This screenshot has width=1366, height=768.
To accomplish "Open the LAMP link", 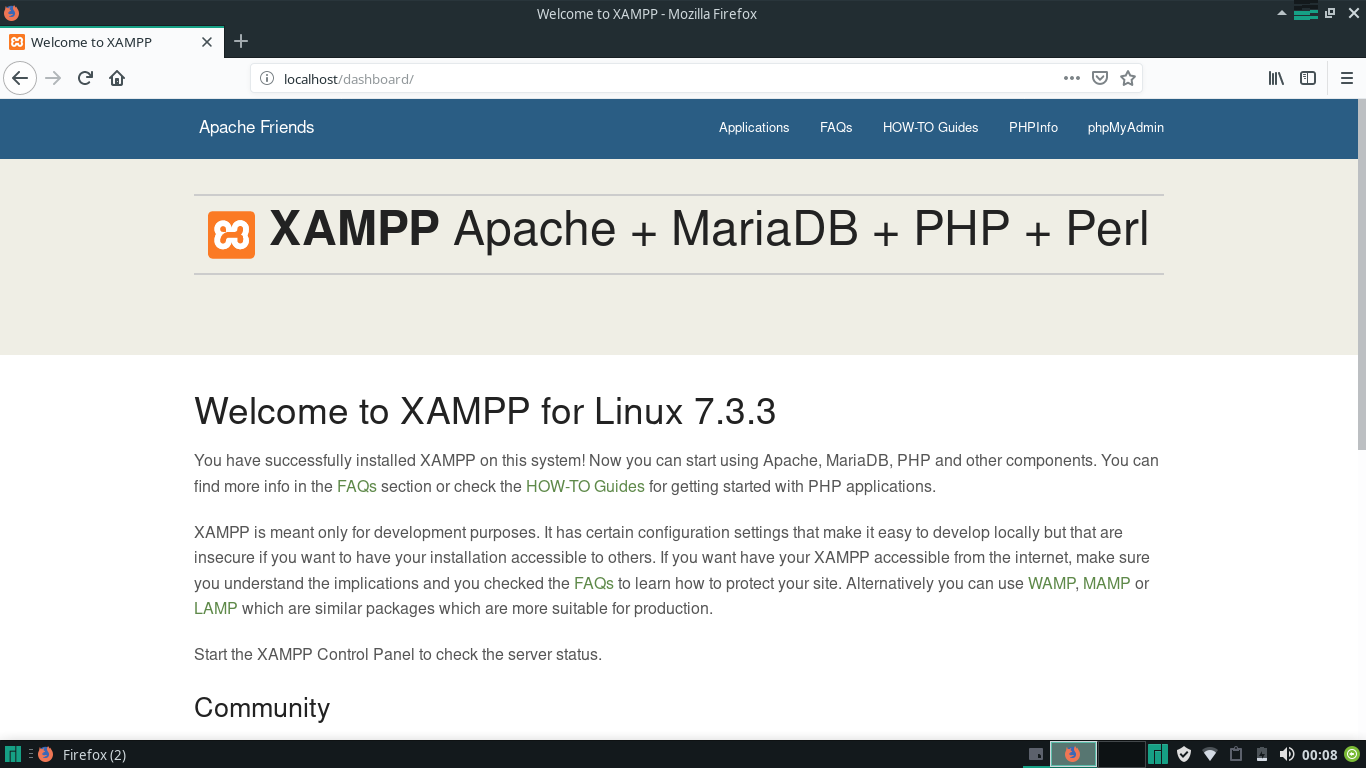I will pyautogui.click(x=216, y=608).
